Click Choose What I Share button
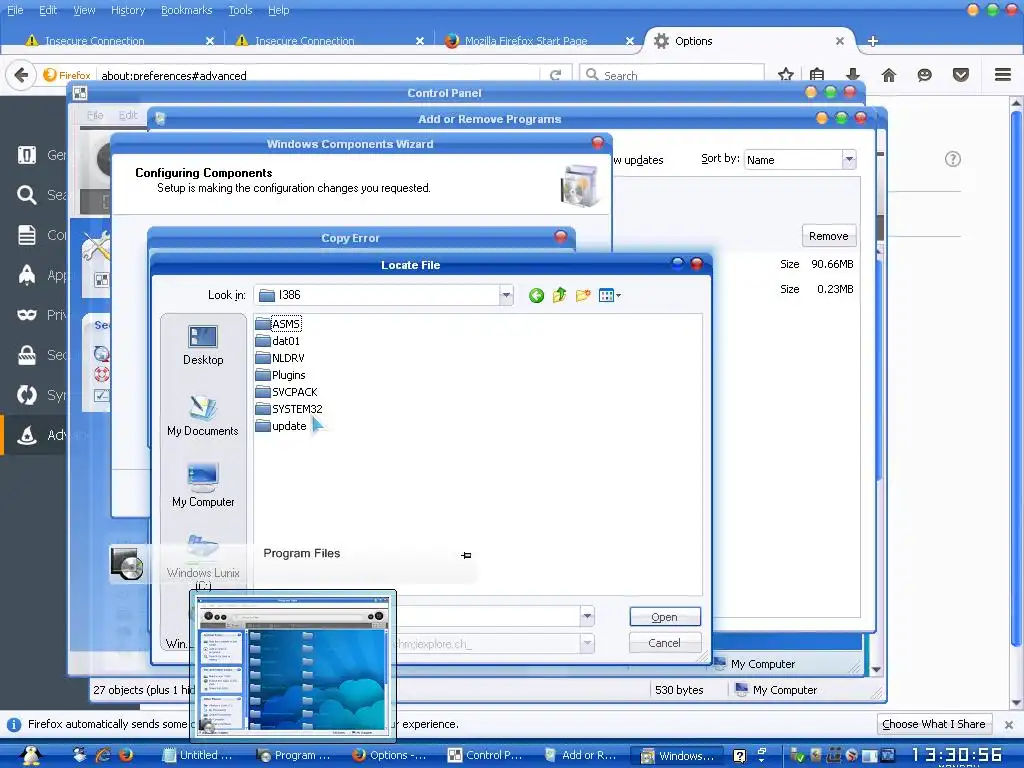Screen dimensions: 1024x768 click(934, 724)
